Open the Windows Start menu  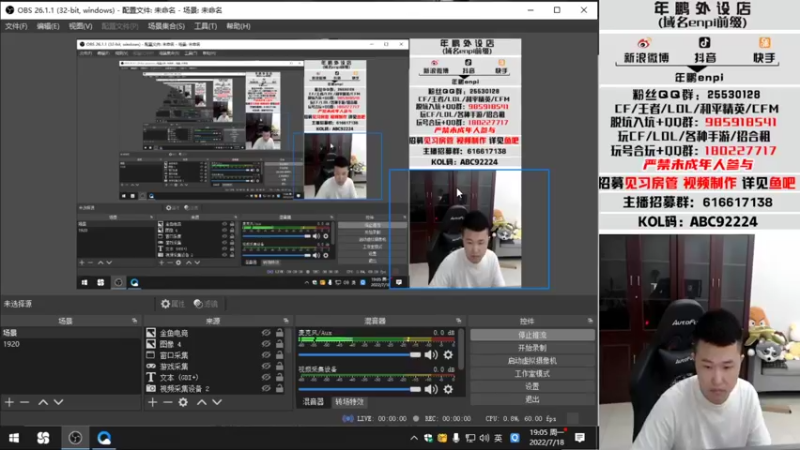click(14, 438)
